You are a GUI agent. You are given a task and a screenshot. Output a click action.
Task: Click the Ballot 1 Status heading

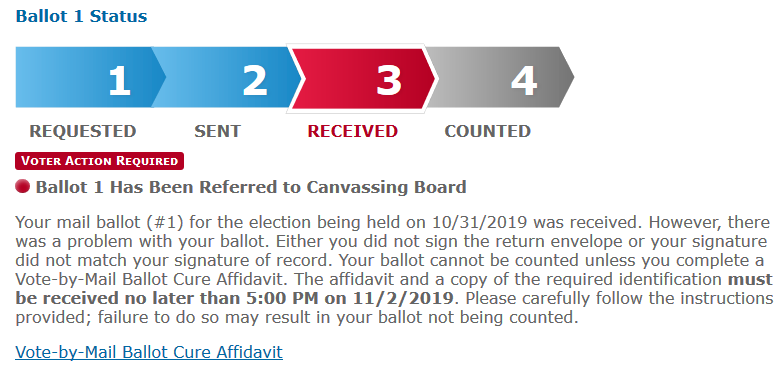82,16
